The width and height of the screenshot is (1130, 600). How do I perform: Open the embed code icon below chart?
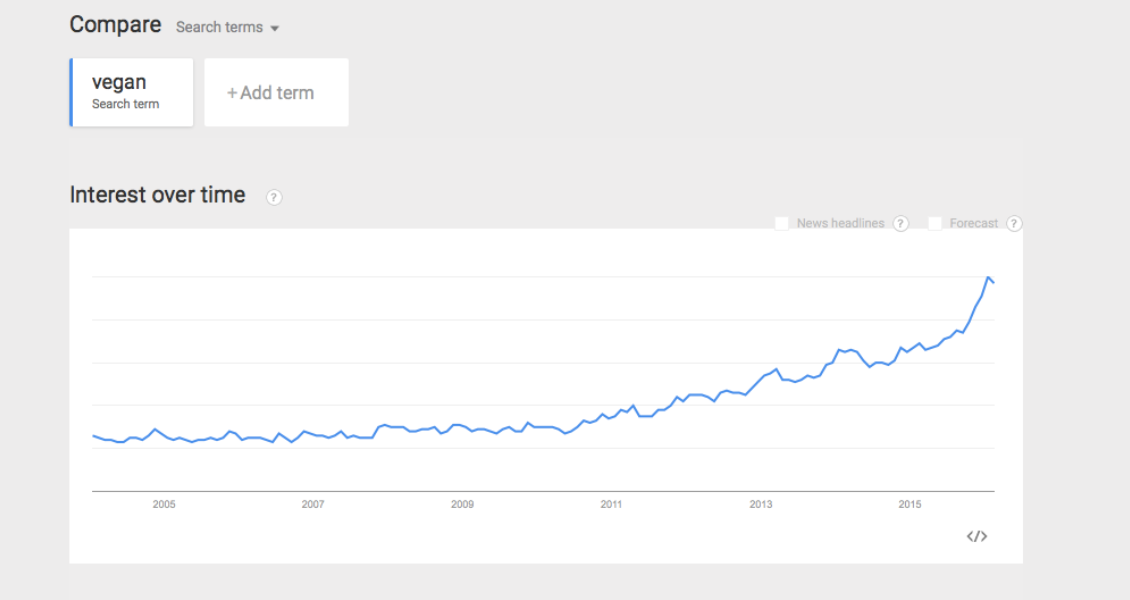click(x=976, y=536)
